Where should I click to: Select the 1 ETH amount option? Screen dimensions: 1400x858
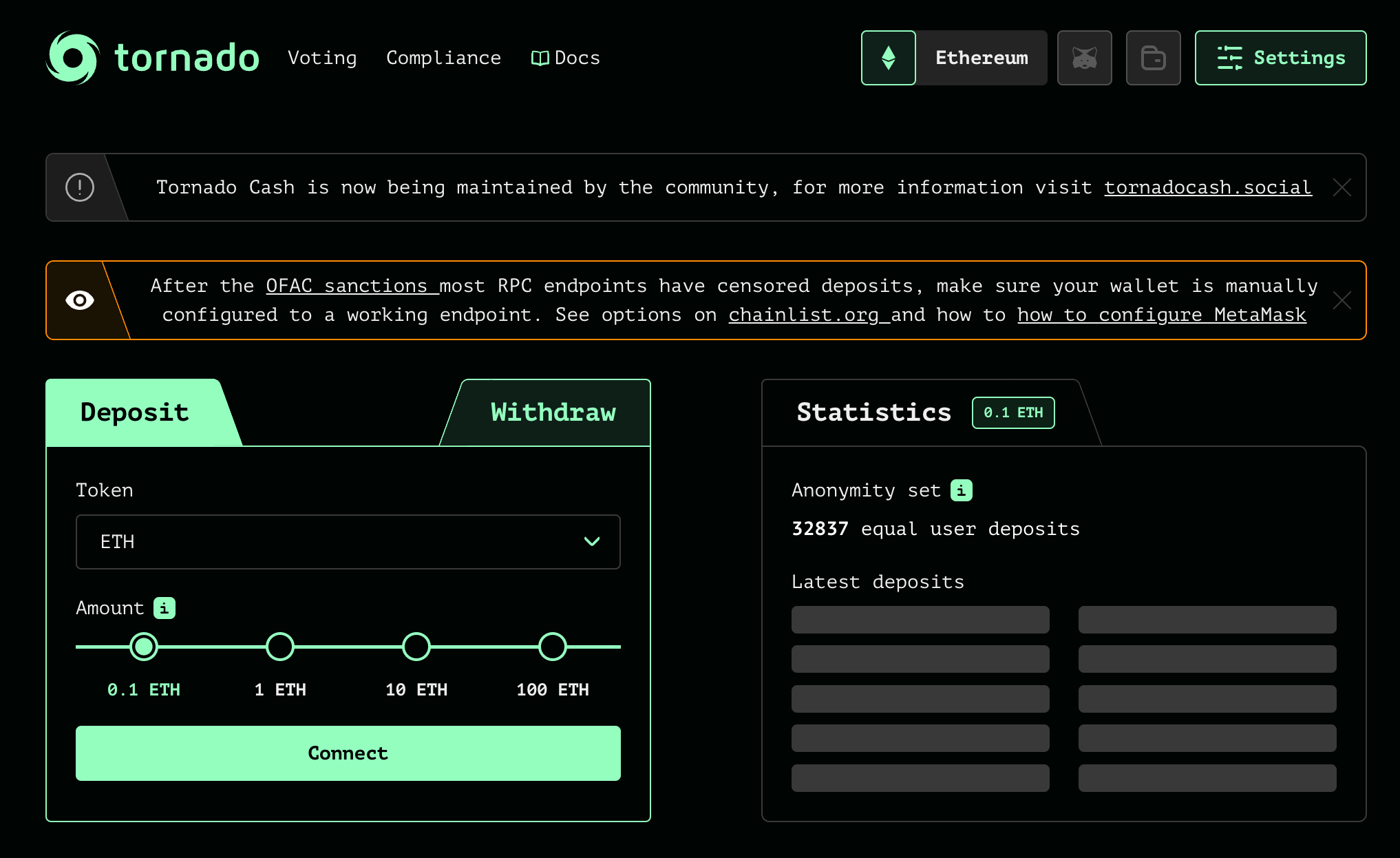280,647
